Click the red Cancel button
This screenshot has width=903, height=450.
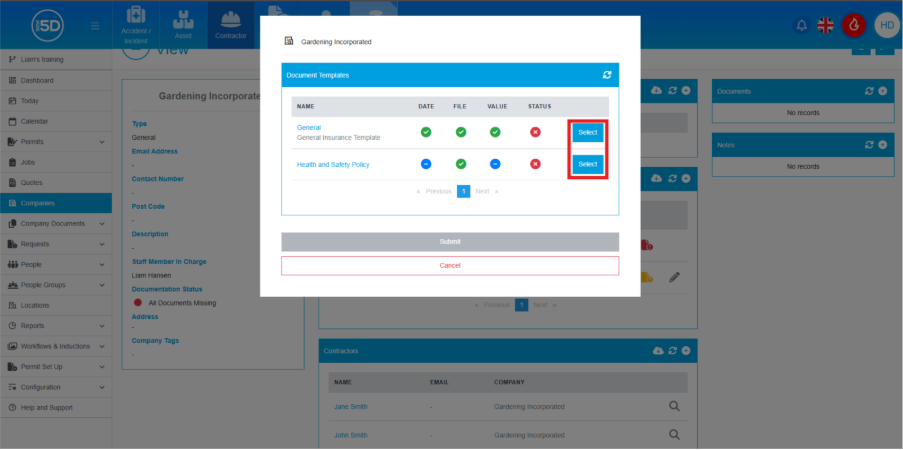click(x=450, y=266)
